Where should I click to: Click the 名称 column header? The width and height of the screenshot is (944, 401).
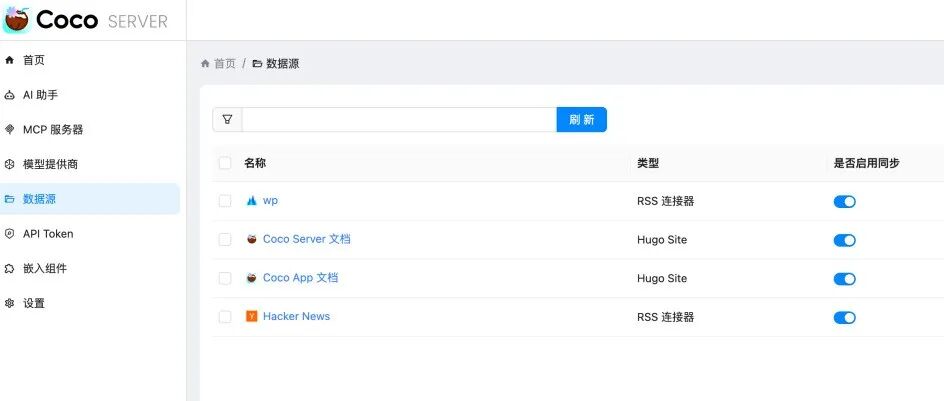click(x=255, y=163)
